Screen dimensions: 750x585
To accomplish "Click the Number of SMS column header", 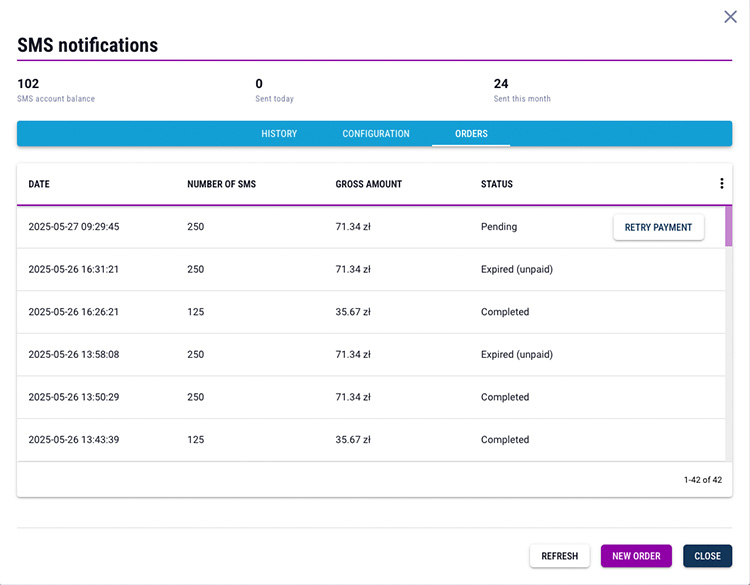I will 221,184.
